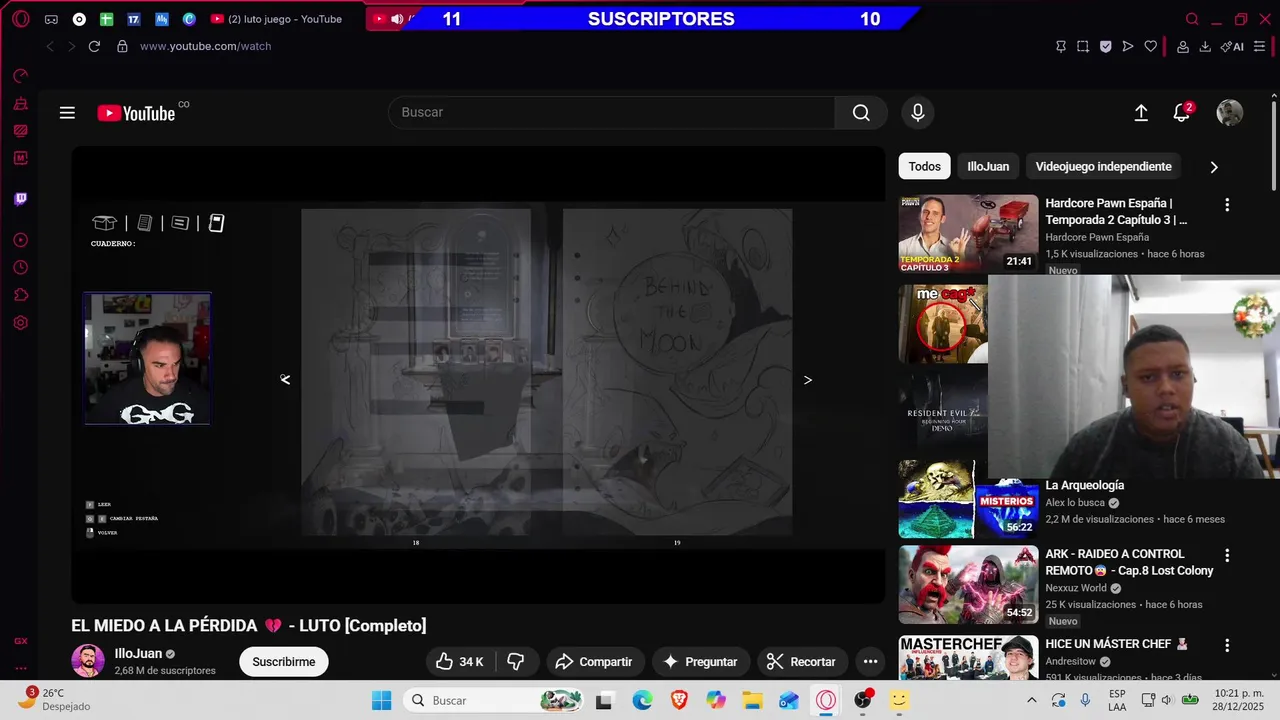Open the Windows Start menu
Viewport: 1280px width, 720px height.
pyautogui.click(x=382, y=700)
